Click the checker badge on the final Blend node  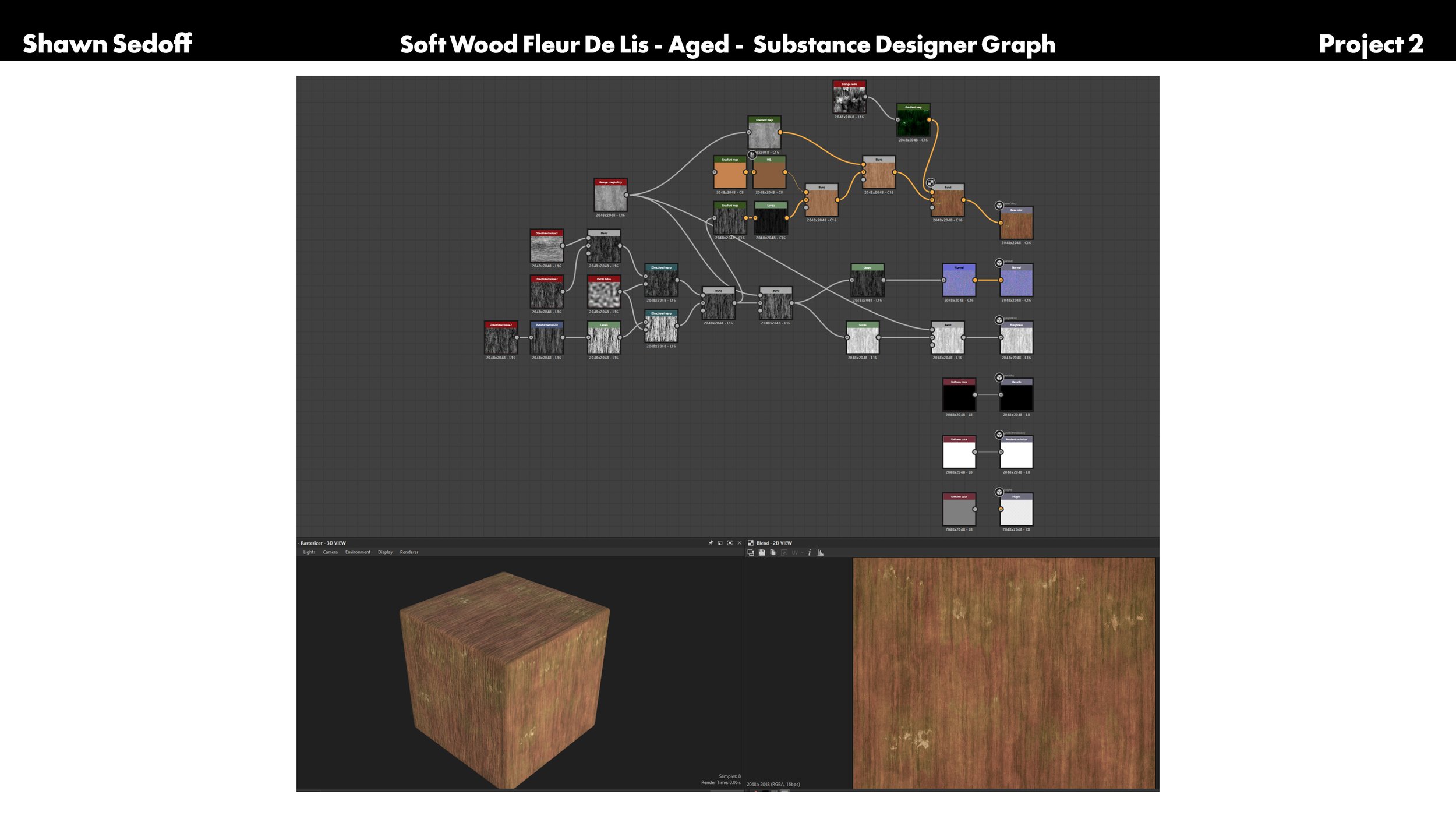click(931, 183)
